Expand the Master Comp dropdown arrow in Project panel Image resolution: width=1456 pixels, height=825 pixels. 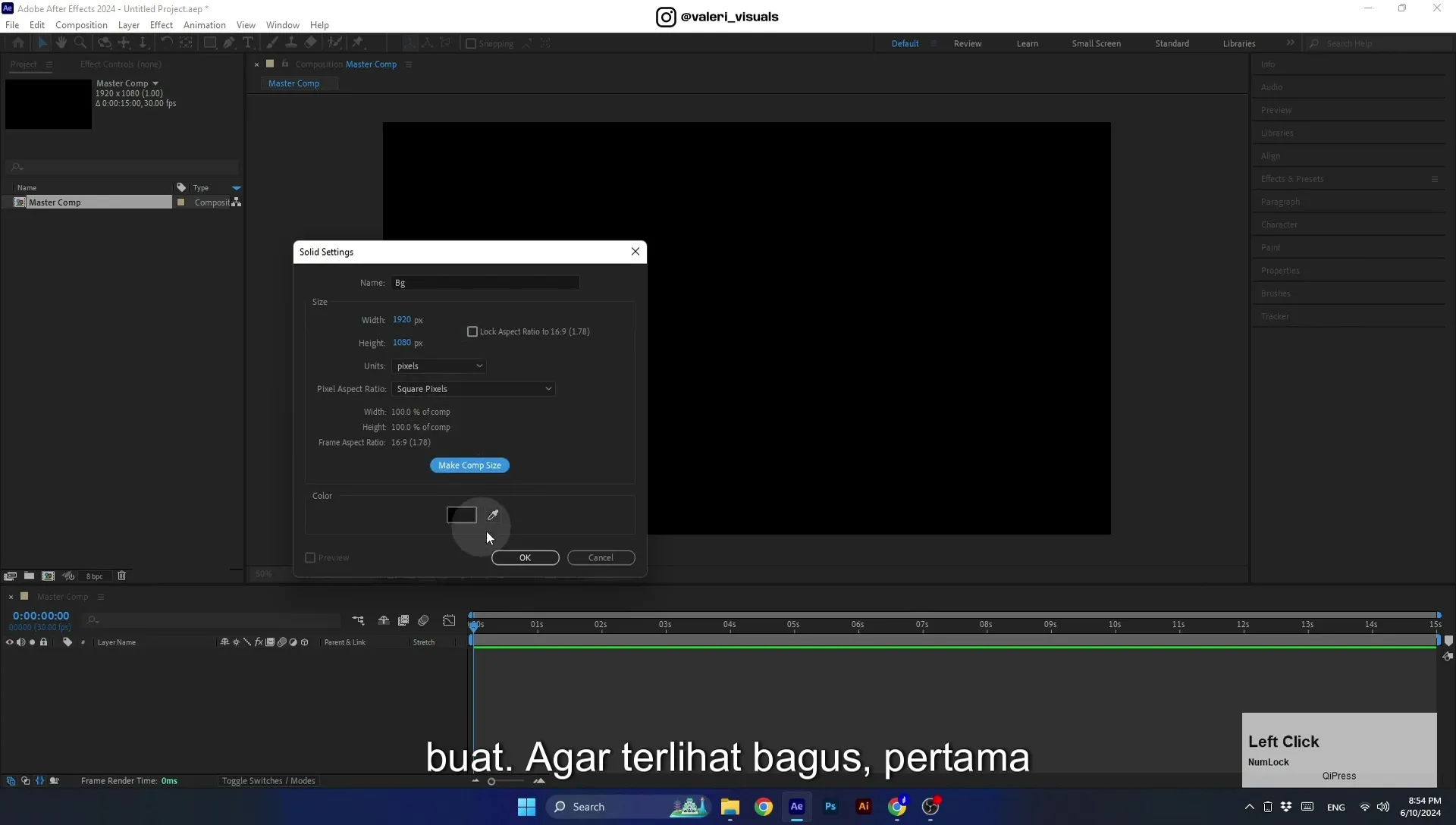155,83
